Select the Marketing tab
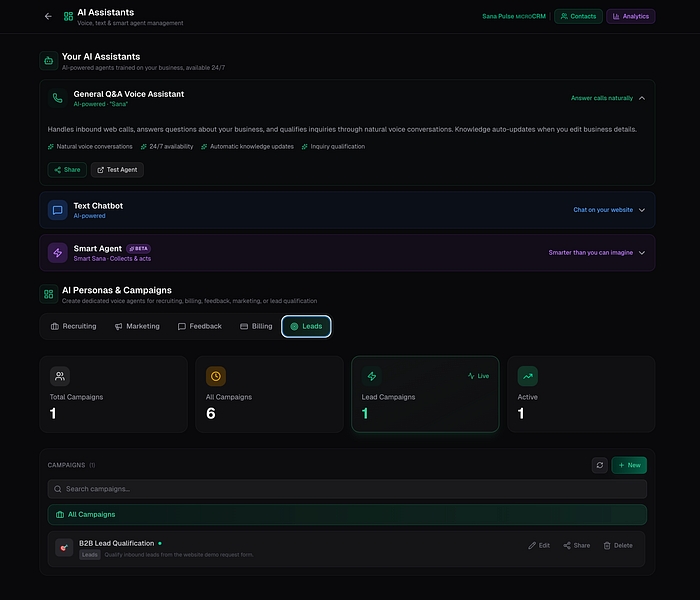The height and width of the screenshot is (600, 700). [138, 327]
